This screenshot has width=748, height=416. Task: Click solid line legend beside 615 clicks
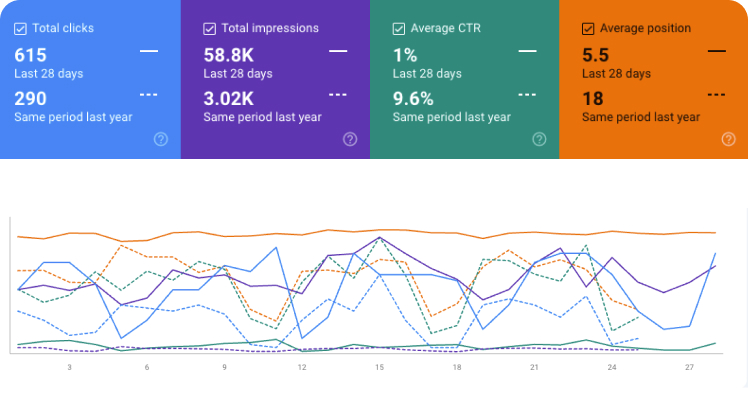[149, 51]
